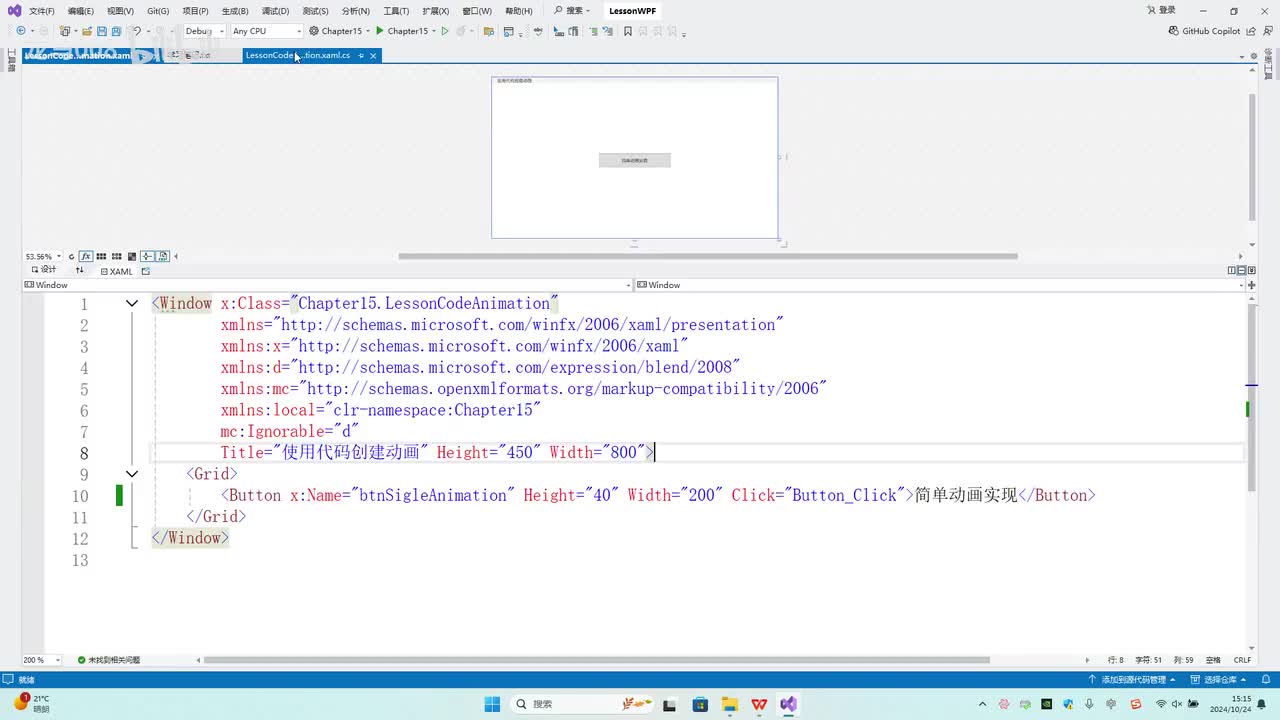Image resolution: width=1280 pixels, height=720 pixels.
Task: Click the code editor horizontal scrollbar
Action: [x=596, y=660]
